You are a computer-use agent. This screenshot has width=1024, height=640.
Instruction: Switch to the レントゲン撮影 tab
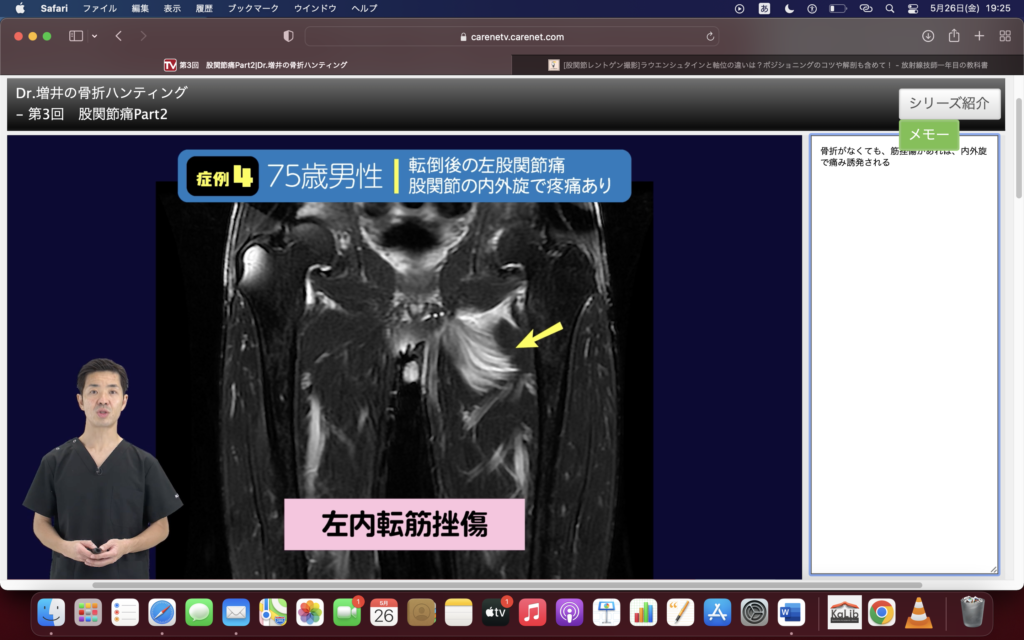pyautogui.click(x=766, y=65)
